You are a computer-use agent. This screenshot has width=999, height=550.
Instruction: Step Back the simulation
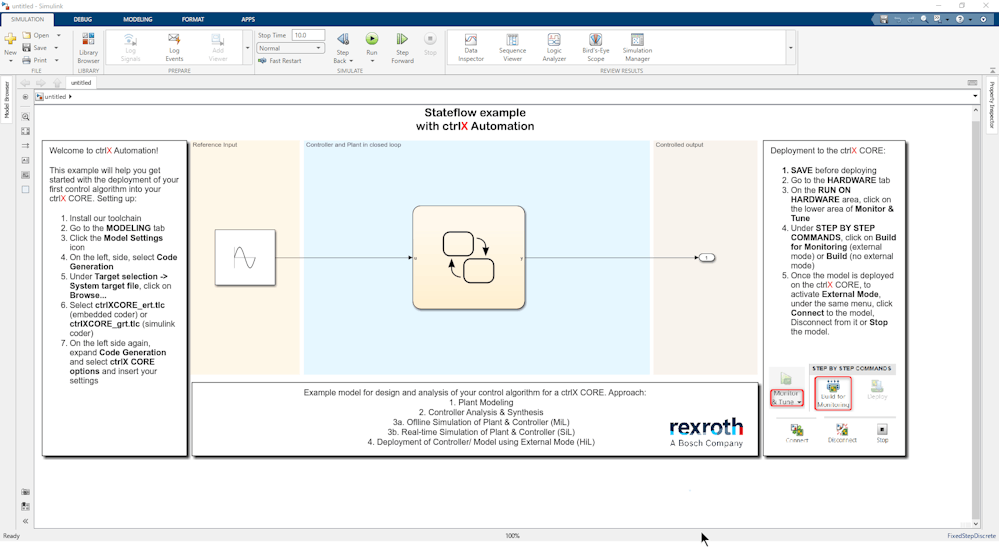click(343, 48)
